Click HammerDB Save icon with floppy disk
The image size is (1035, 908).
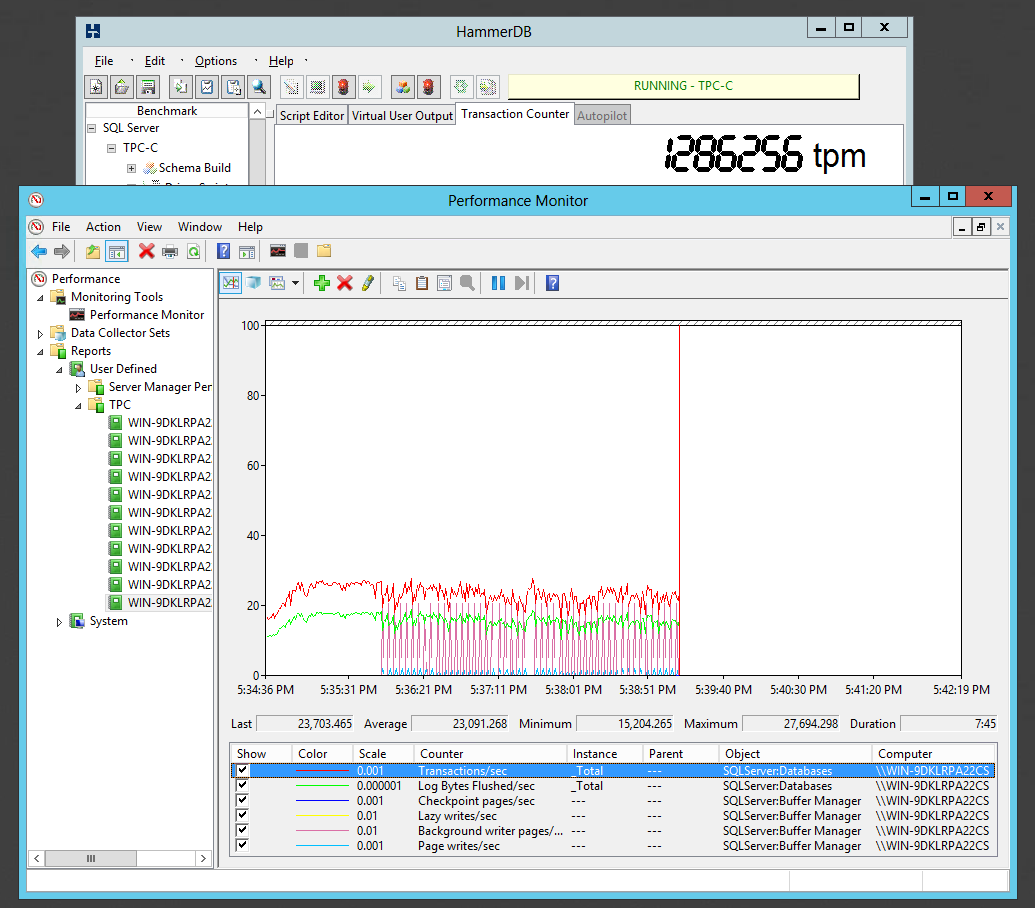149,86
